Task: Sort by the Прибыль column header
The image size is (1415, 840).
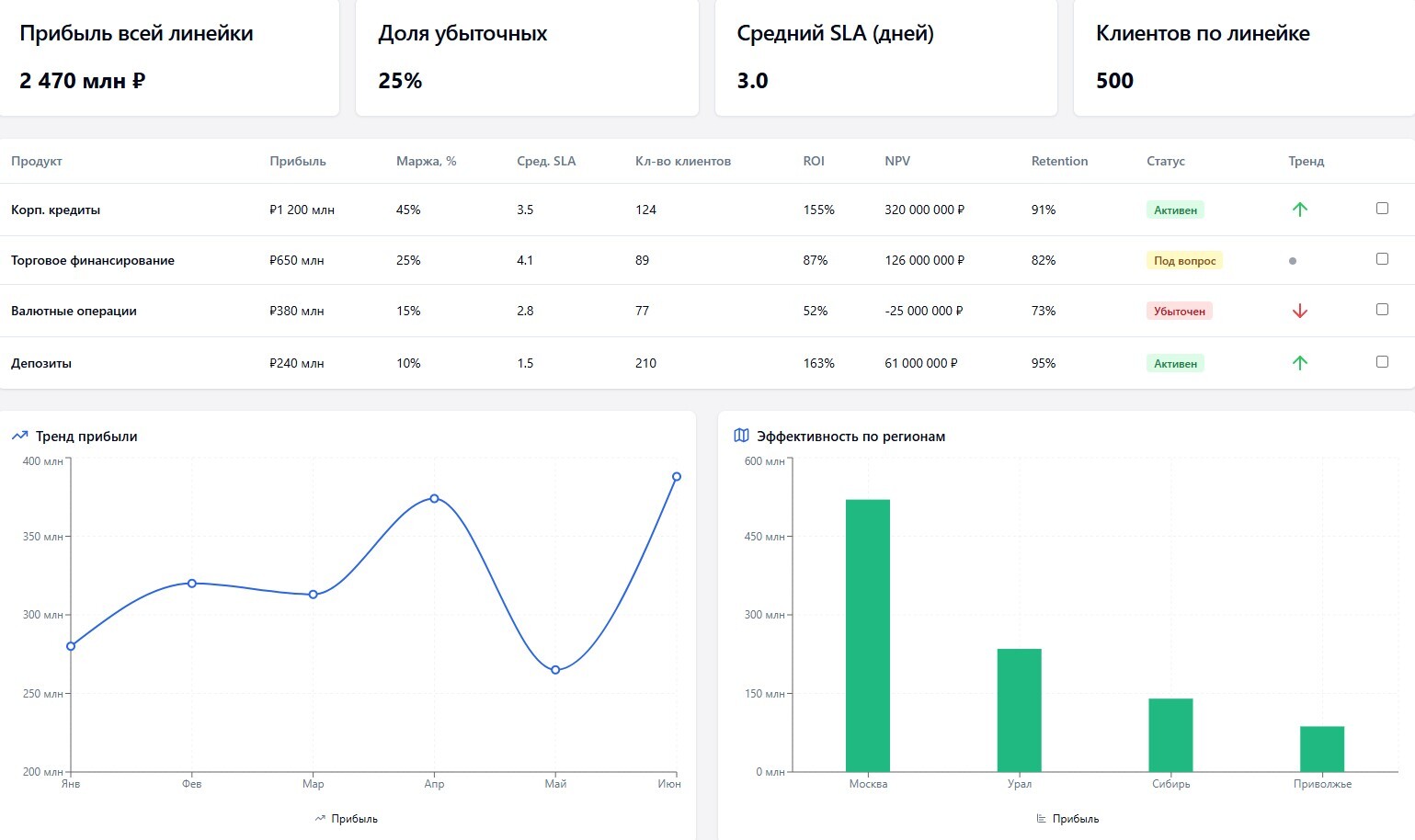Action: [x=298, y=161]
